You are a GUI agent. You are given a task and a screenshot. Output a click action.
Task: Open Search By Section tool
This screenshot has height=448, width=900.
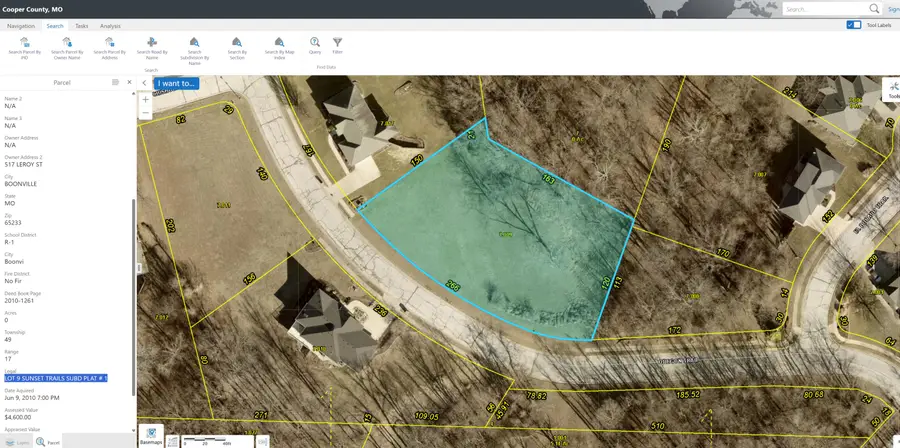click(237, 47)
